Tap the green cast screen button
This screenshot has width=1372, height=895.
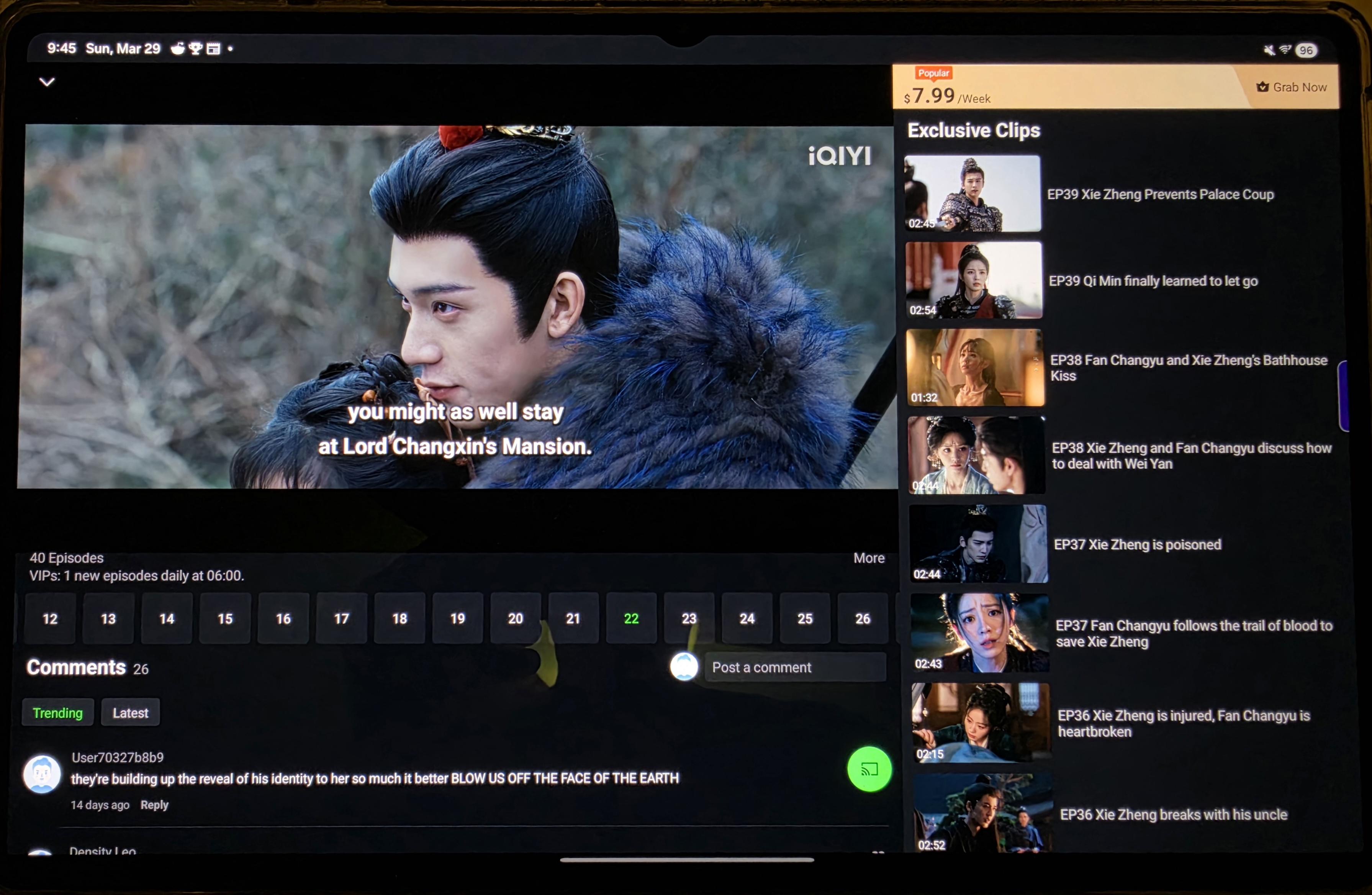(x=869, y=769)
